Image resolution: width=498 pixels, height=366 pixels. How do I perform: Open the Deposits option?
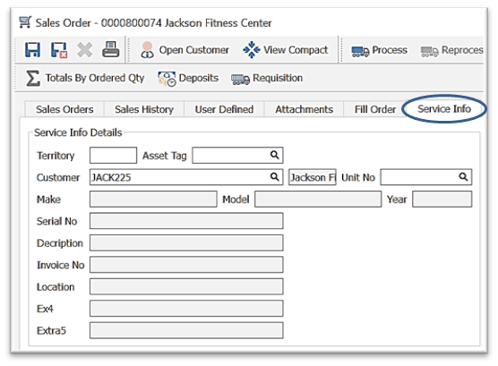[x=188, y=78]
